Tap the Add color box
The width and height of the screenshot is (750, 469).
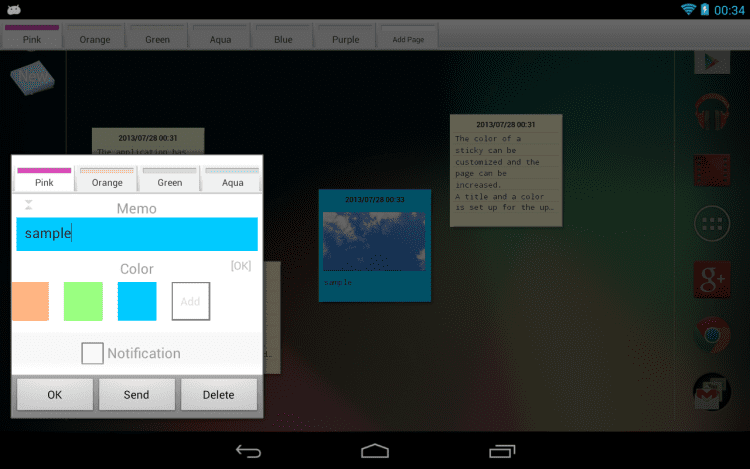point(190,301)
